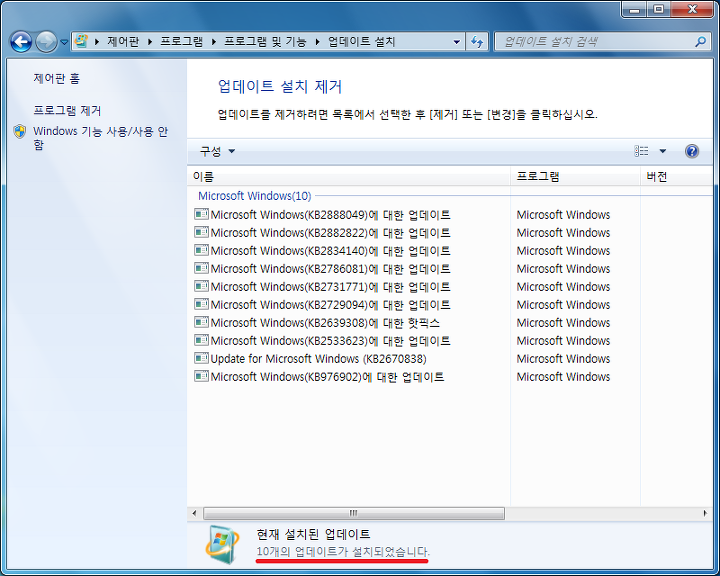Go back with the blue arrow button
The width and height of the screenshot is (720, 576).
pos(21,42)
